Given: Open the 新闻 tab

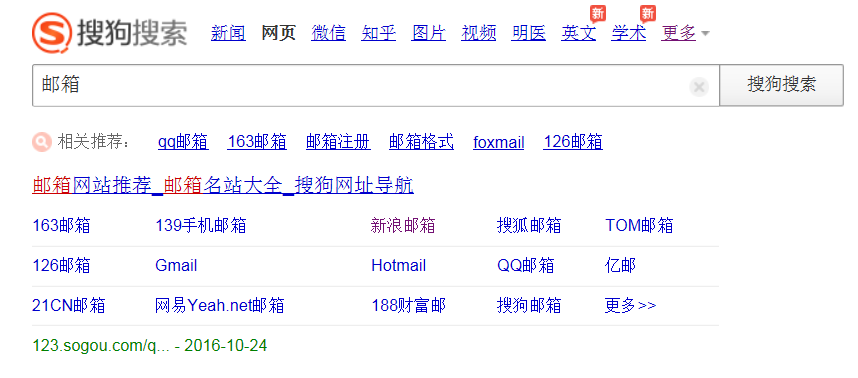Looking at the screenshot, I should 228,33.
